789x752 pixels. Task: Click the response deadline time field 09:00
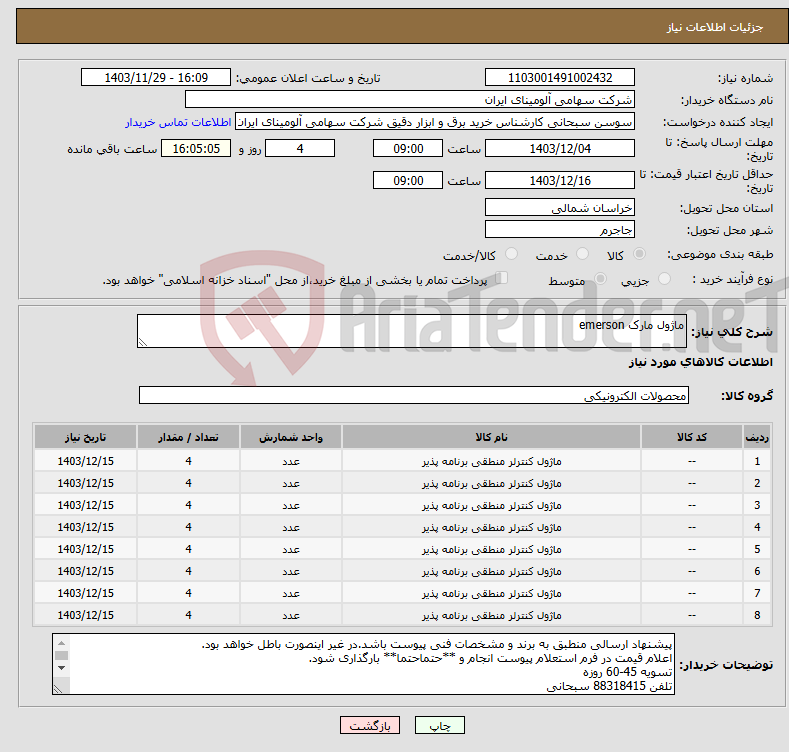click(x=408, y=148)
